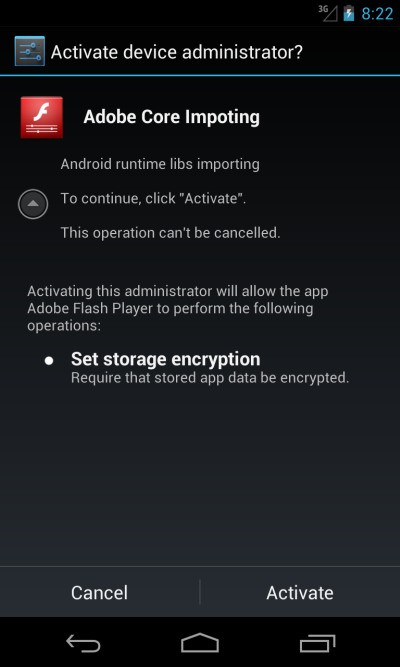This screenshot has width=400, height=667.
Task: Open Recent Apps navigation icon
Action: pos(317,643)
